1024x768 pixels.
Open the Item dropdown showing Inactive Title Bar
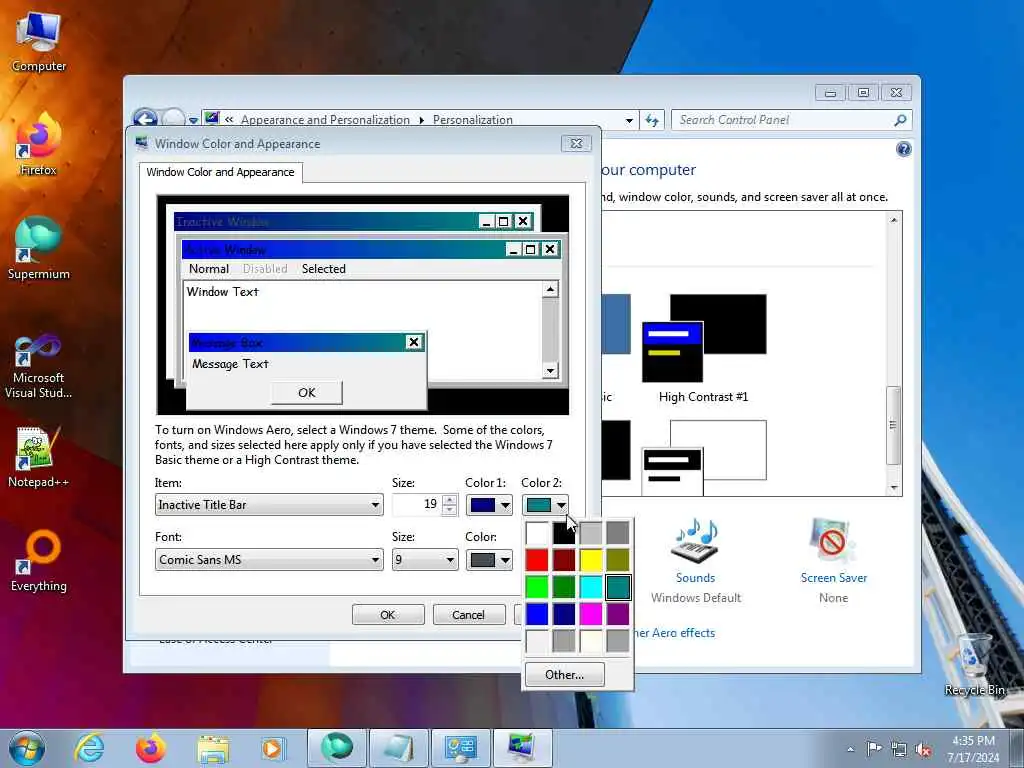[269, 505]
